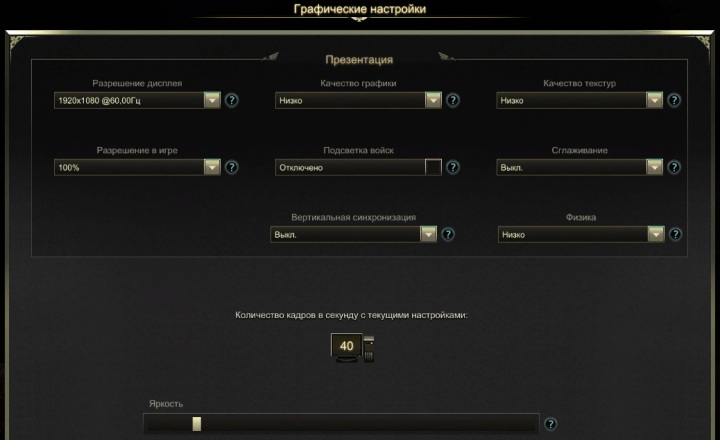720x440 pixels.
Task: Show help icon next to Физика
Action: (x=675, y=234)
